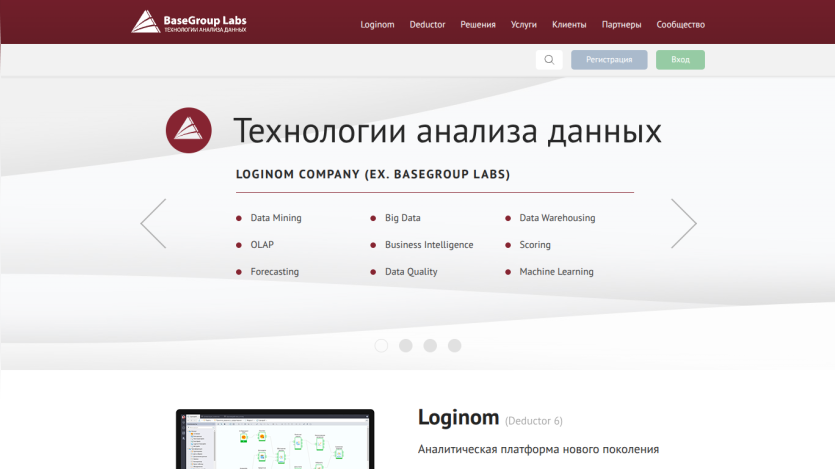
Task: Click the Machine Learning bullet text
Action: tap(556, 271)
